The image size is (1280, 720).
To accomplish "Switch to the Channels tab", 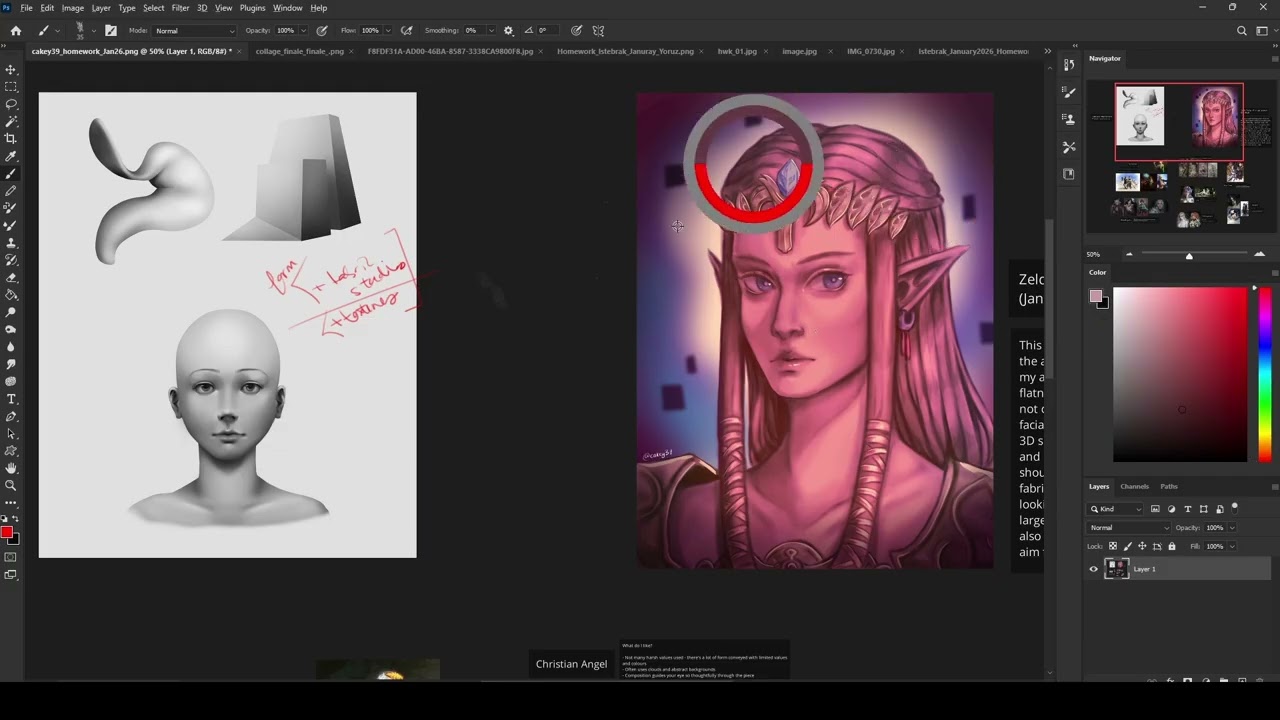I will tap(1134, 486).
